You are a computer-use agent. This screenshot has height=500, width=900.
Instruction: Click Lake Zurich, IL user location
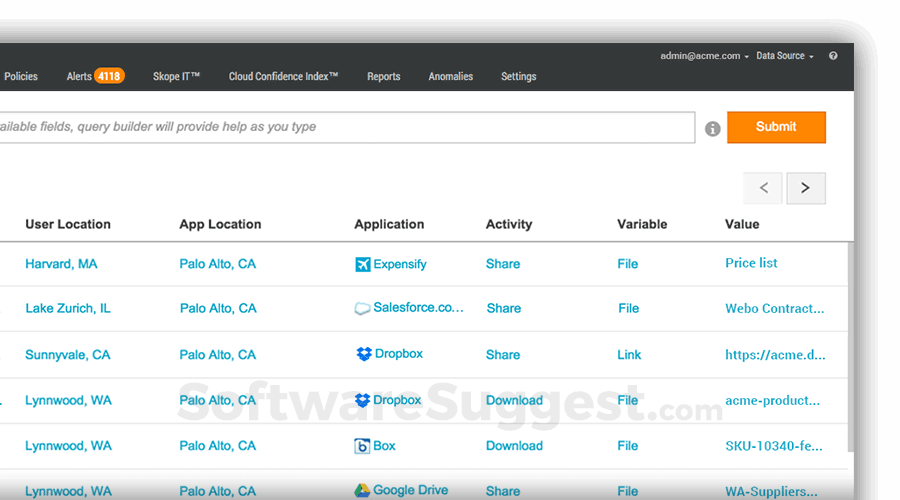pyautogui.click(x=68, y=308)
